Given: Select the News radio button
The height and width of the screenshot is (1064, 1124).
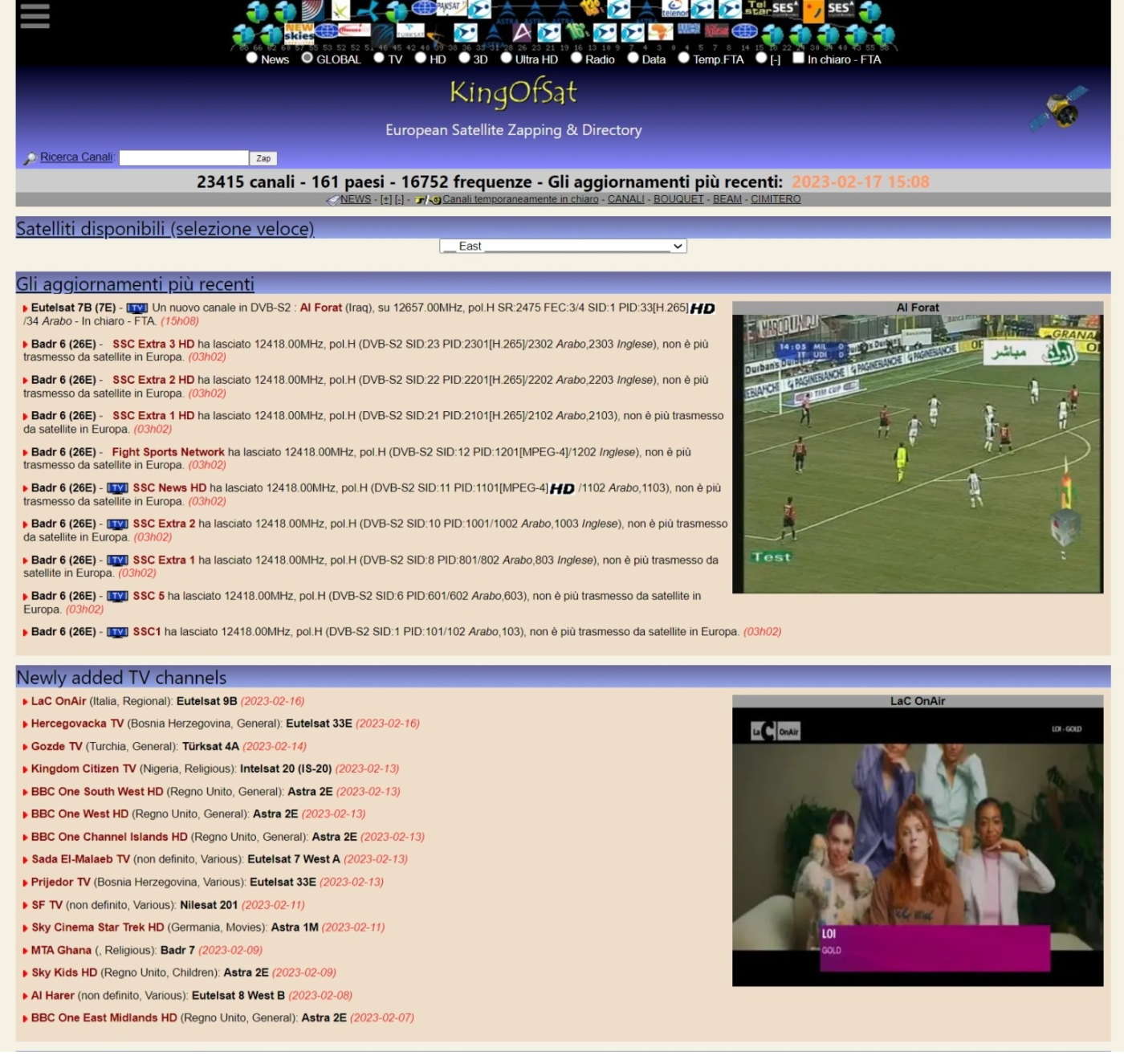Looking at the screenshot, I should pos(252,58).
